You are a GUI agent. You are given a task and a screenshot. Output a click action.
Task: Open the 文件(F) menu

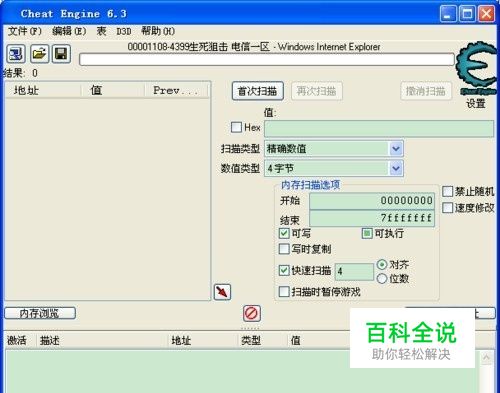[x=25, y=31]
